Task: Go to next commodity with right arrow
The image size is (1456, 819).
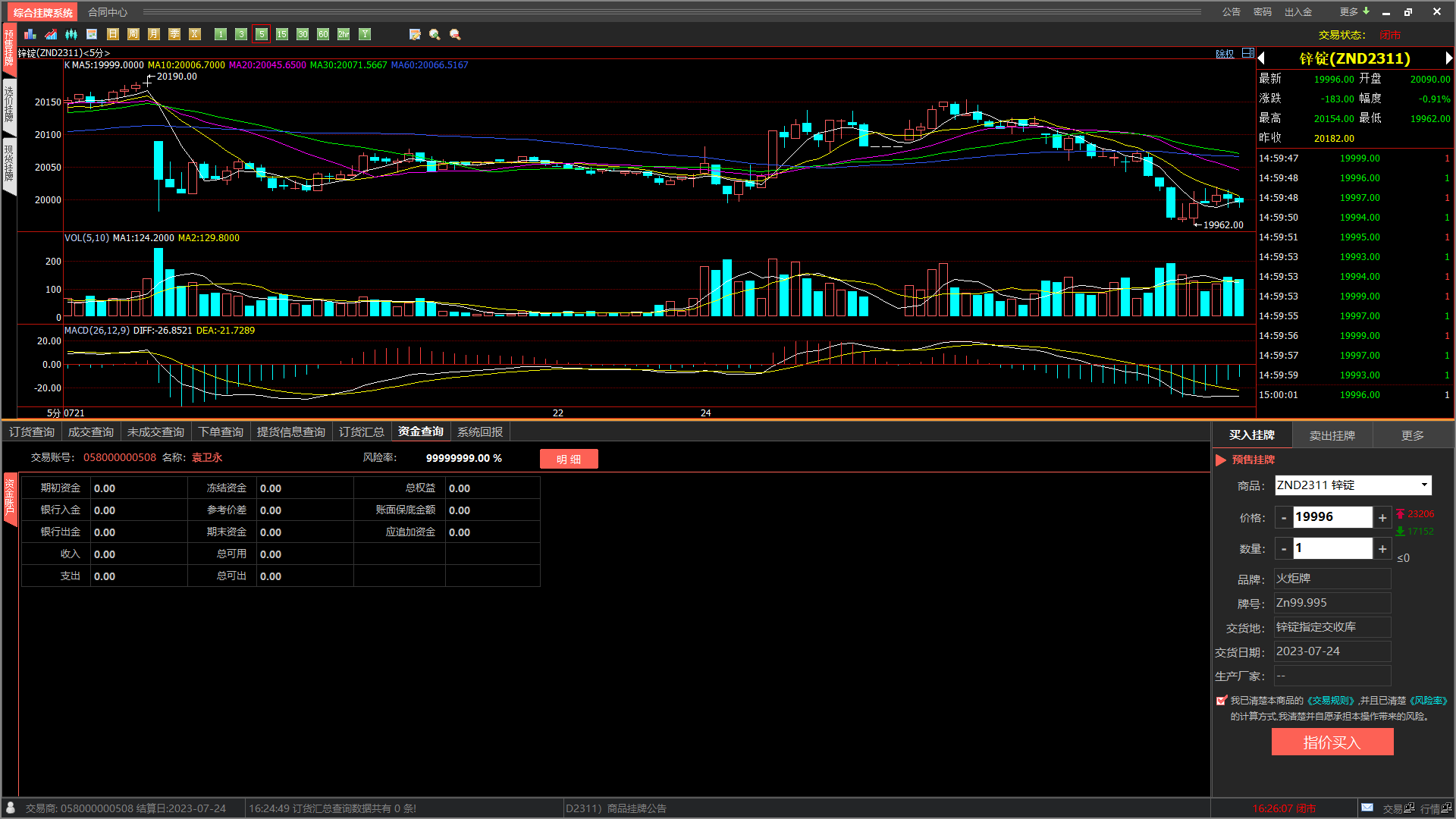Action: [x=1448, y=58]
